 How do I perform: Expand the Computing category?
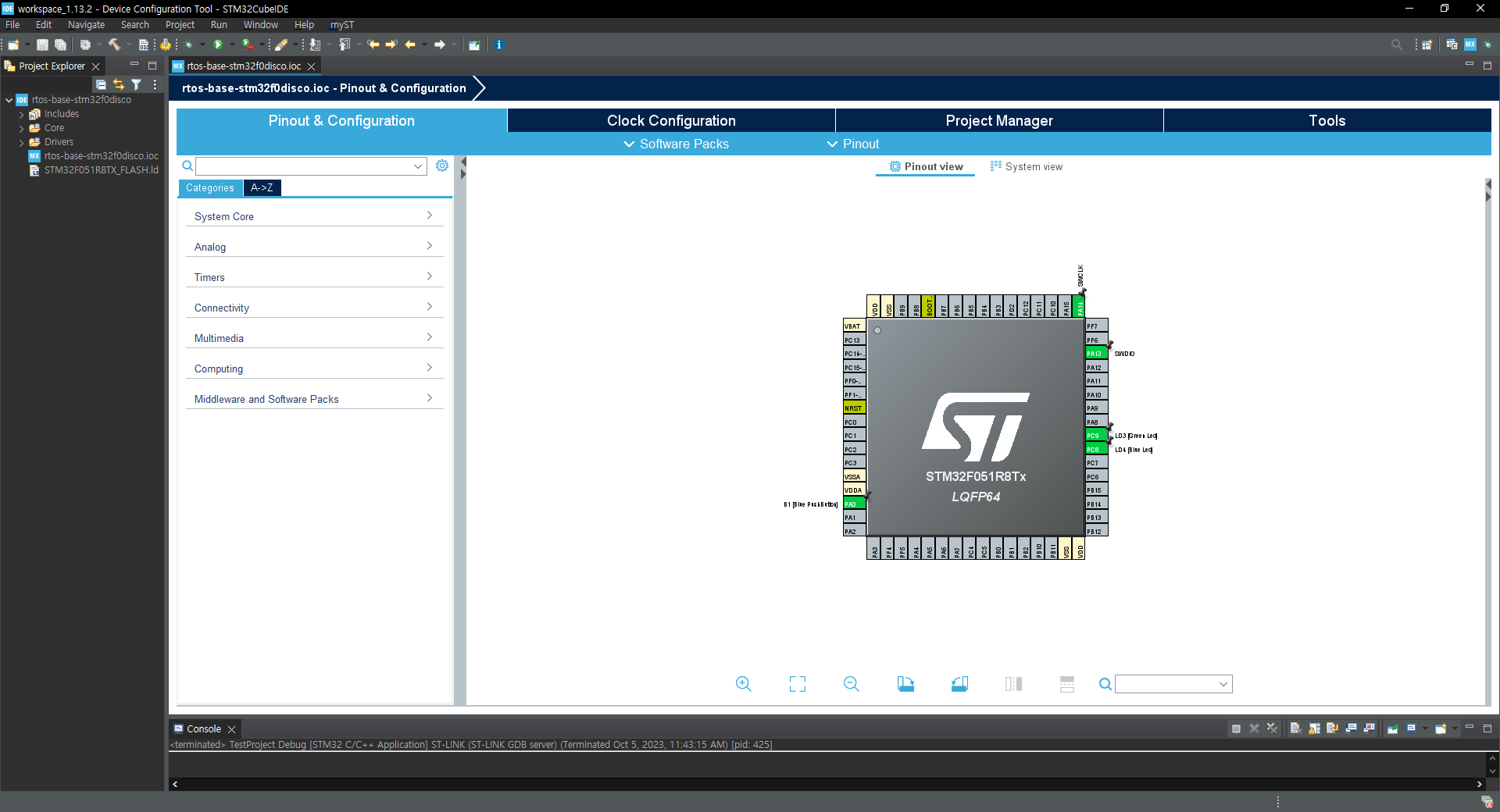[314, 369]
